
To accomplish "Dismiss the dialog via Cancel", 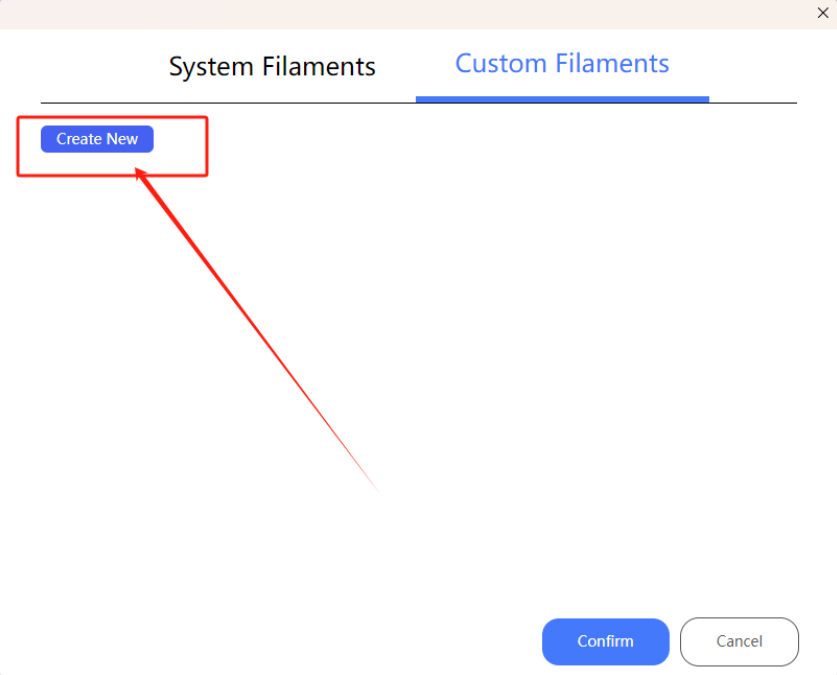I will tap(739, 641).
